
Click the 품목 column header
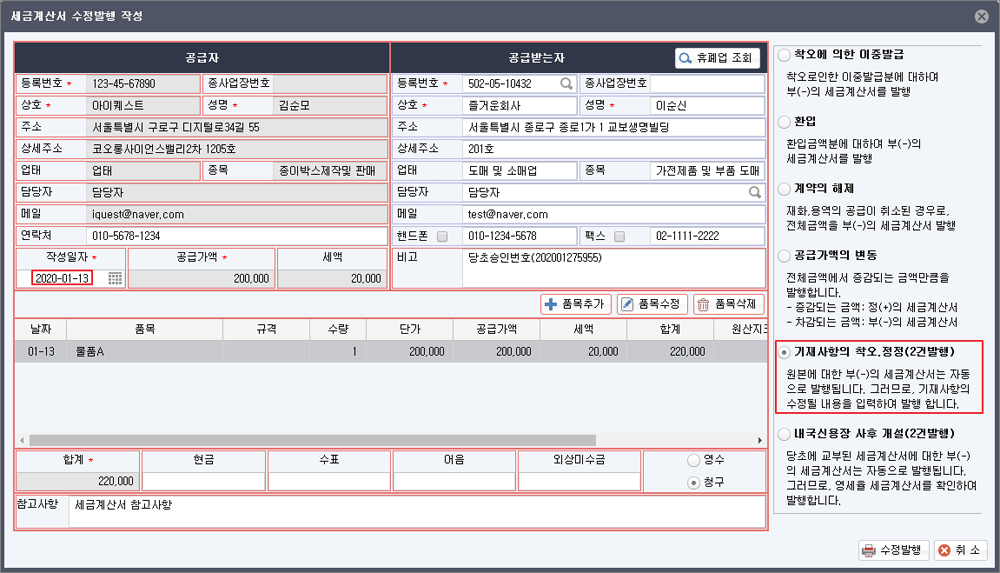pos(145,329)
